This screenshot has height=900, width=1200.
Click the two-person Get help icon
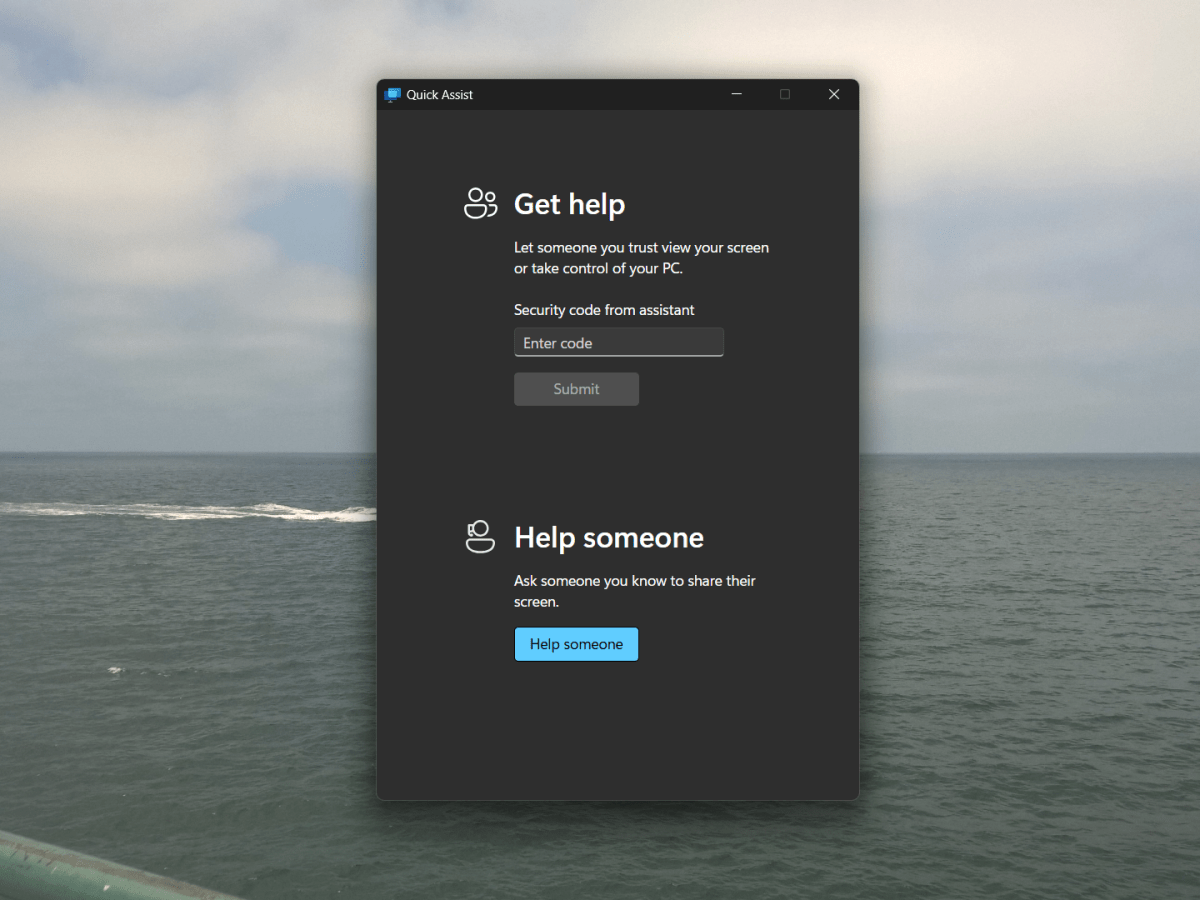point(480,202)
